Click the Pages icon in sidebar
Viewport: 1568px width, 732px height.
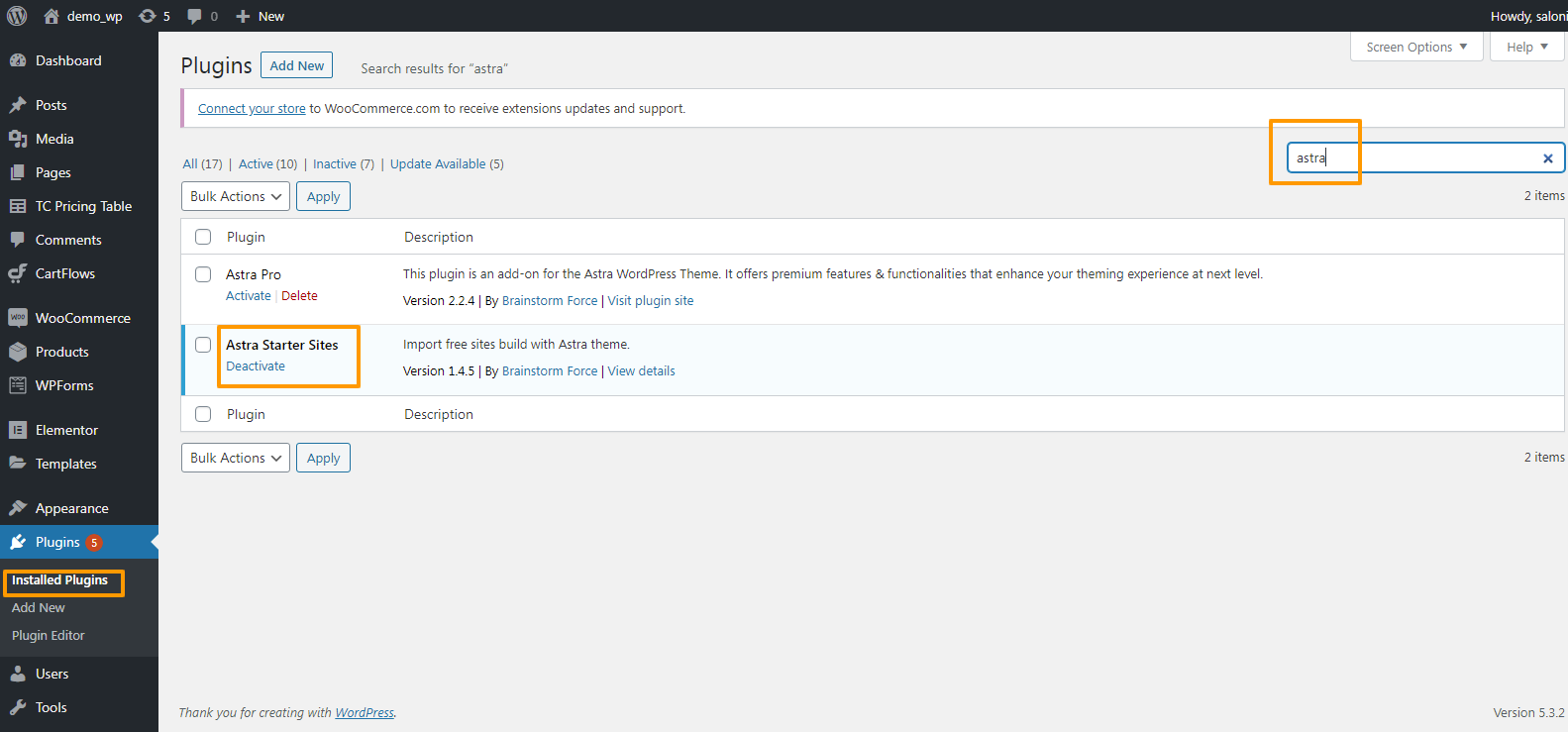point(18,172)
